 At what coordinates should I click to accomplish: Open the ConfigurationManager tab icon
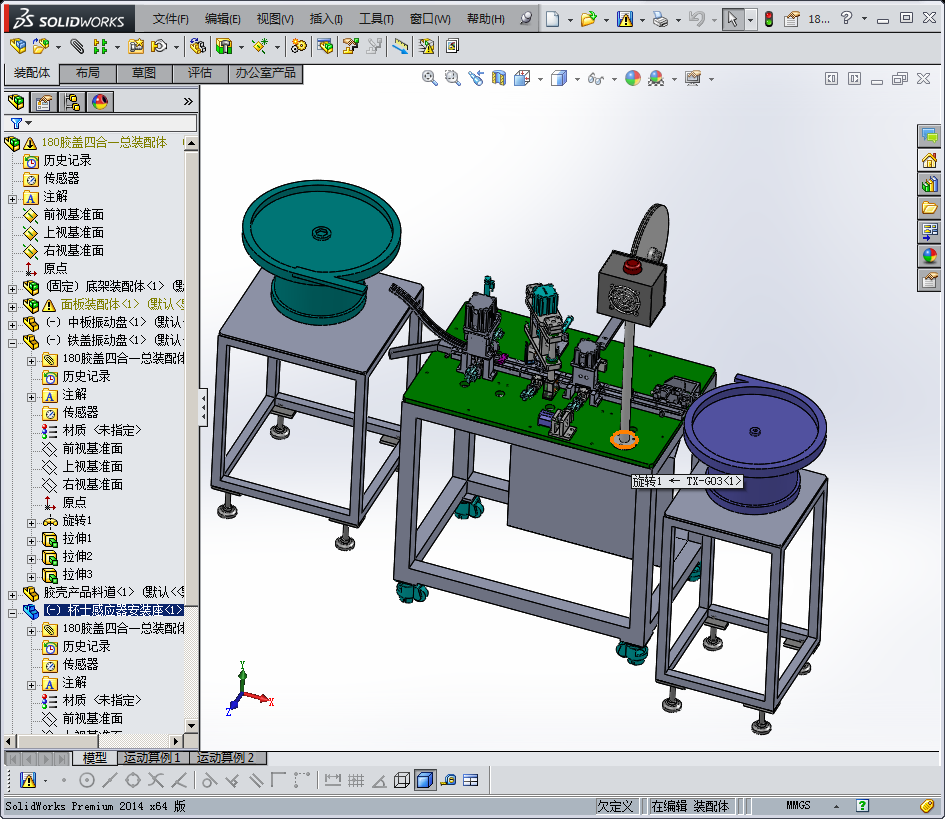(72, 102)
